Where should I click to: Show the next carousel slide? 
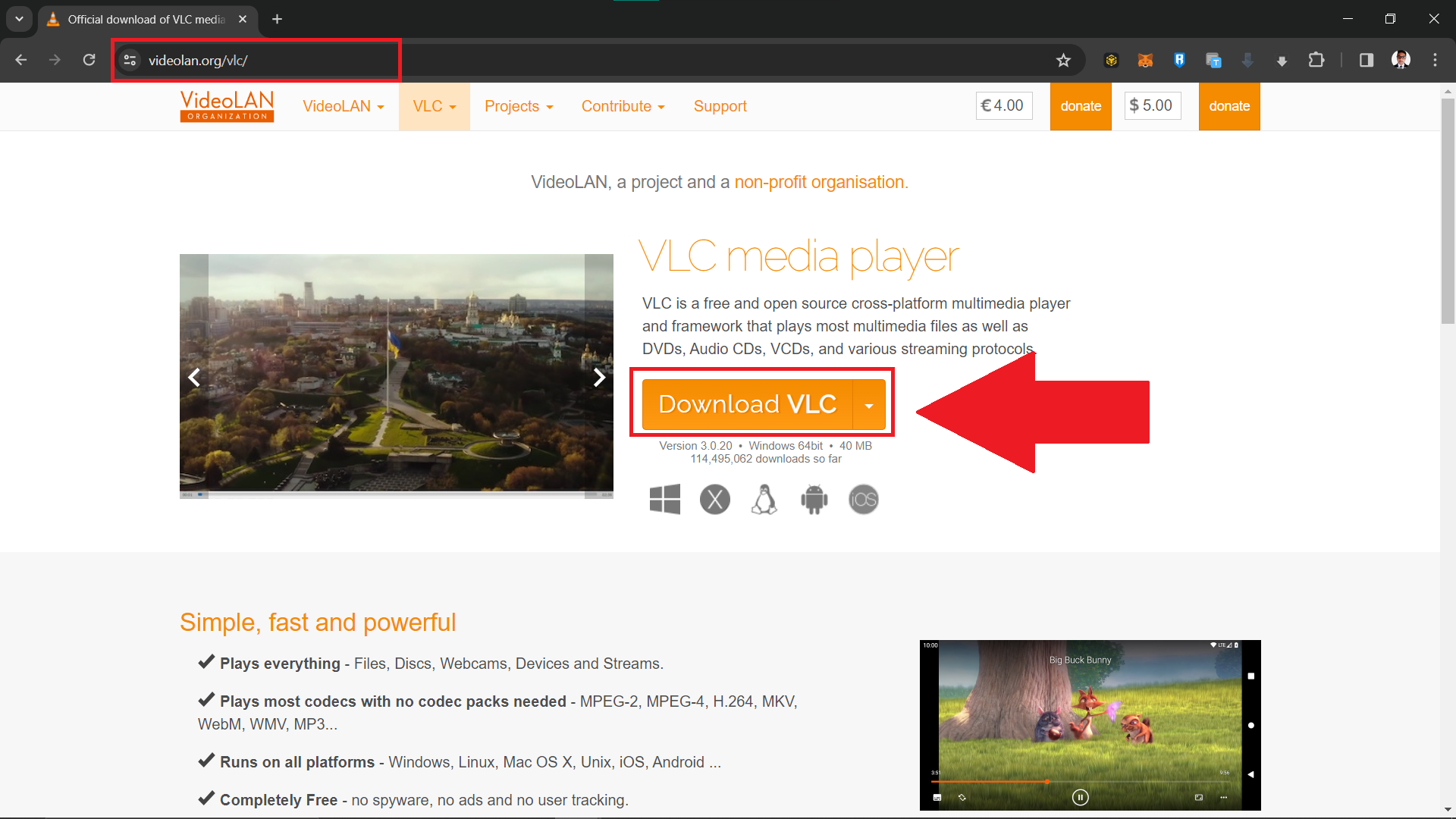[599, 377]
